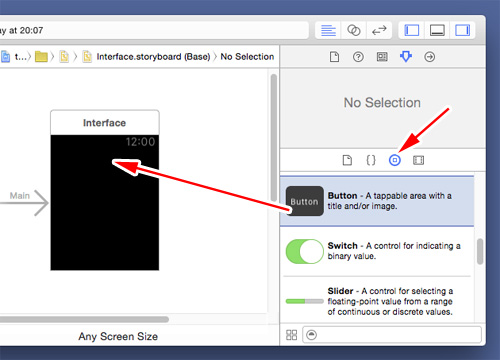The height and width of the screenshot is (360, 500).
Task: Click the project item 't...' in jump bar
Action: (14, 57)
